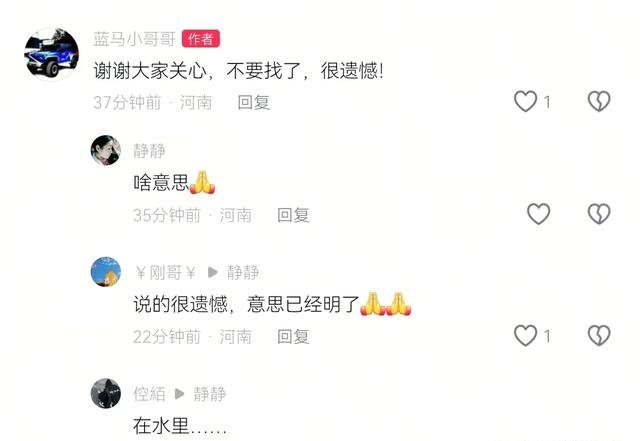Open username 静静 above 啥意思
Image resolution: width=640 pixels, height=441 pixels.
point(149,151)
